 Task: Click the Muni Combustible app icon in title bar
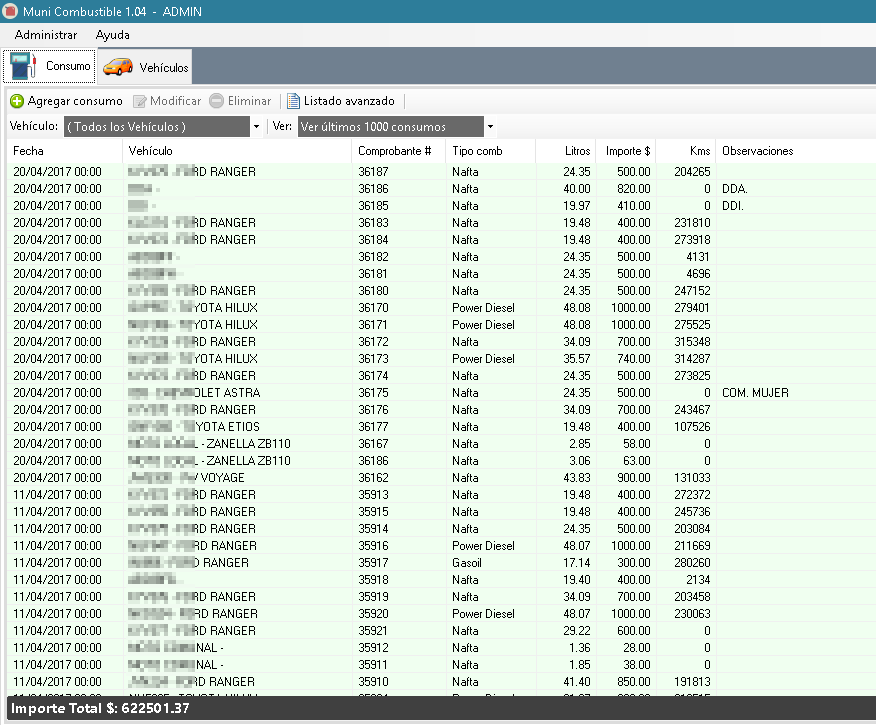click(x=10, y=11)
